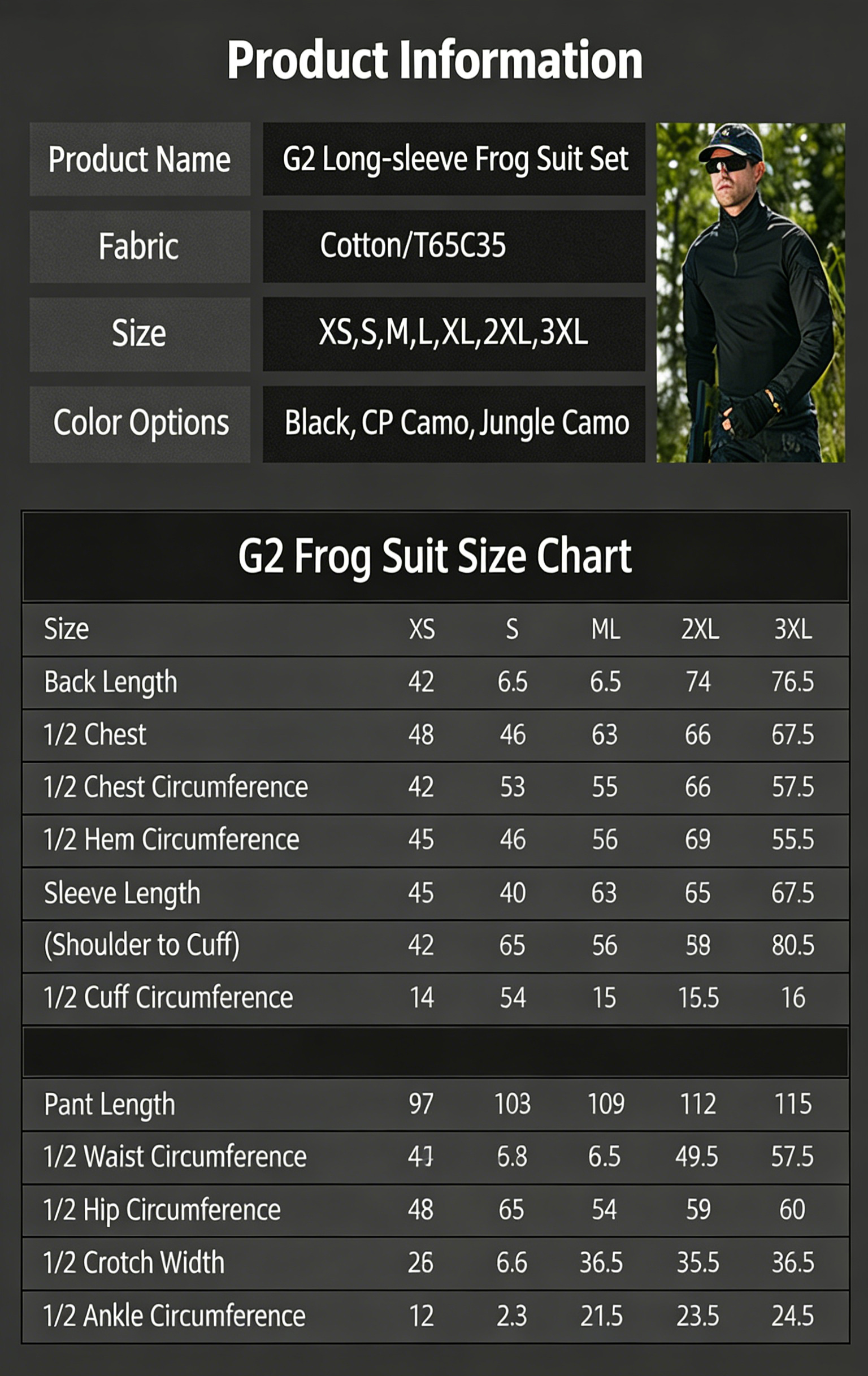Click the Cotton/T65C35 fabric value
This screenshot has height=1376, width=868.
click(413, 246)
